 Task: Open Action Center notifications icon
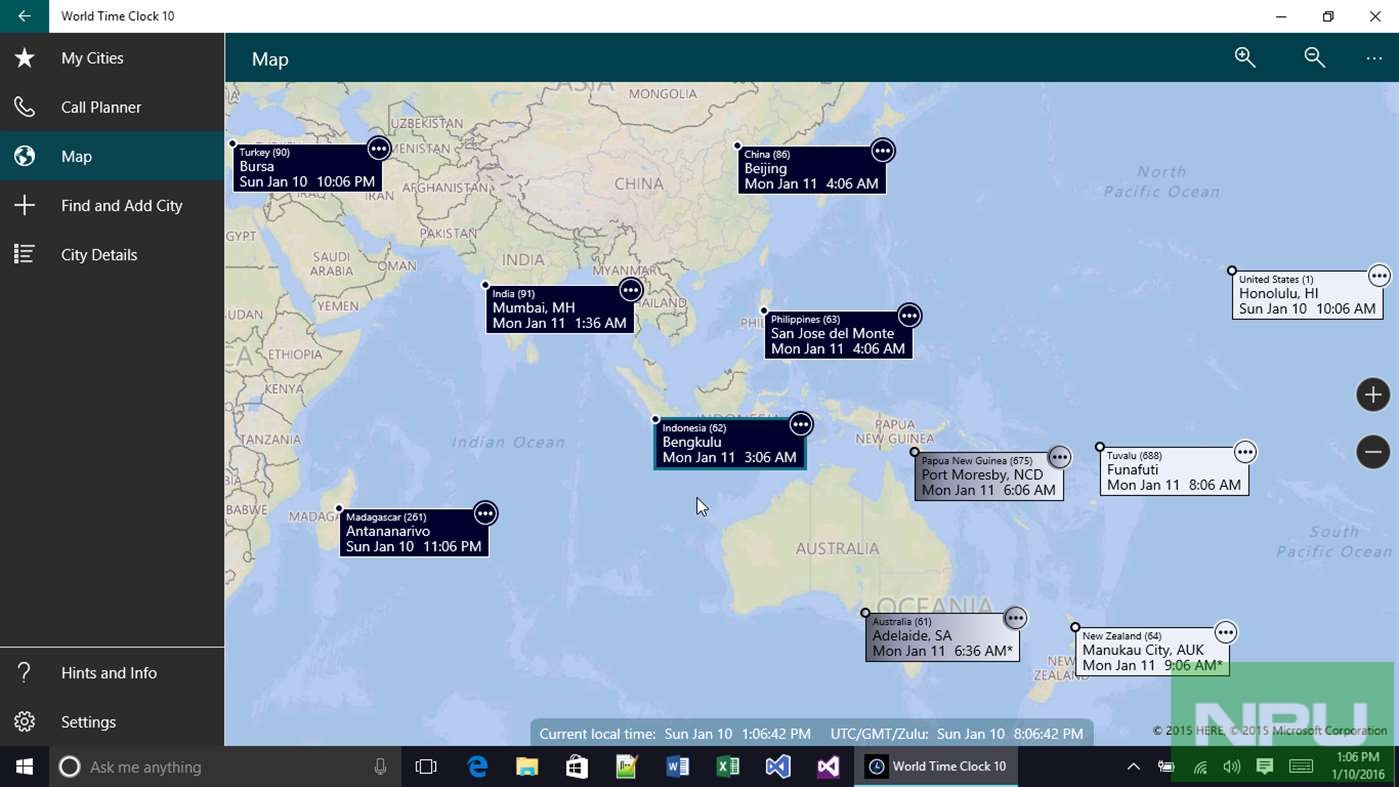1265,767
